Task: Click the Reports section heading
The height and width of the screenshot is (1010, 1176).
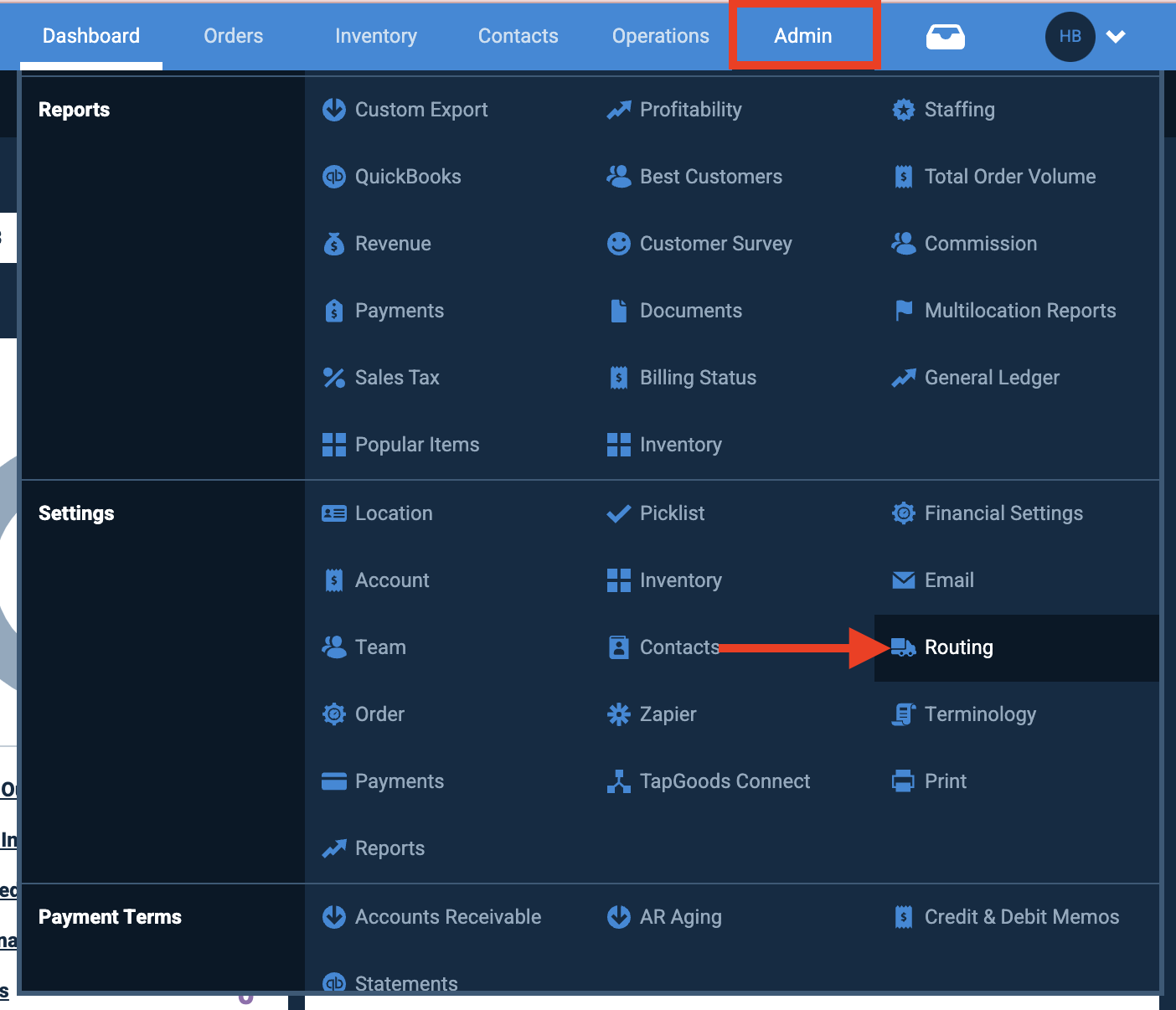Action: [75, 110]
